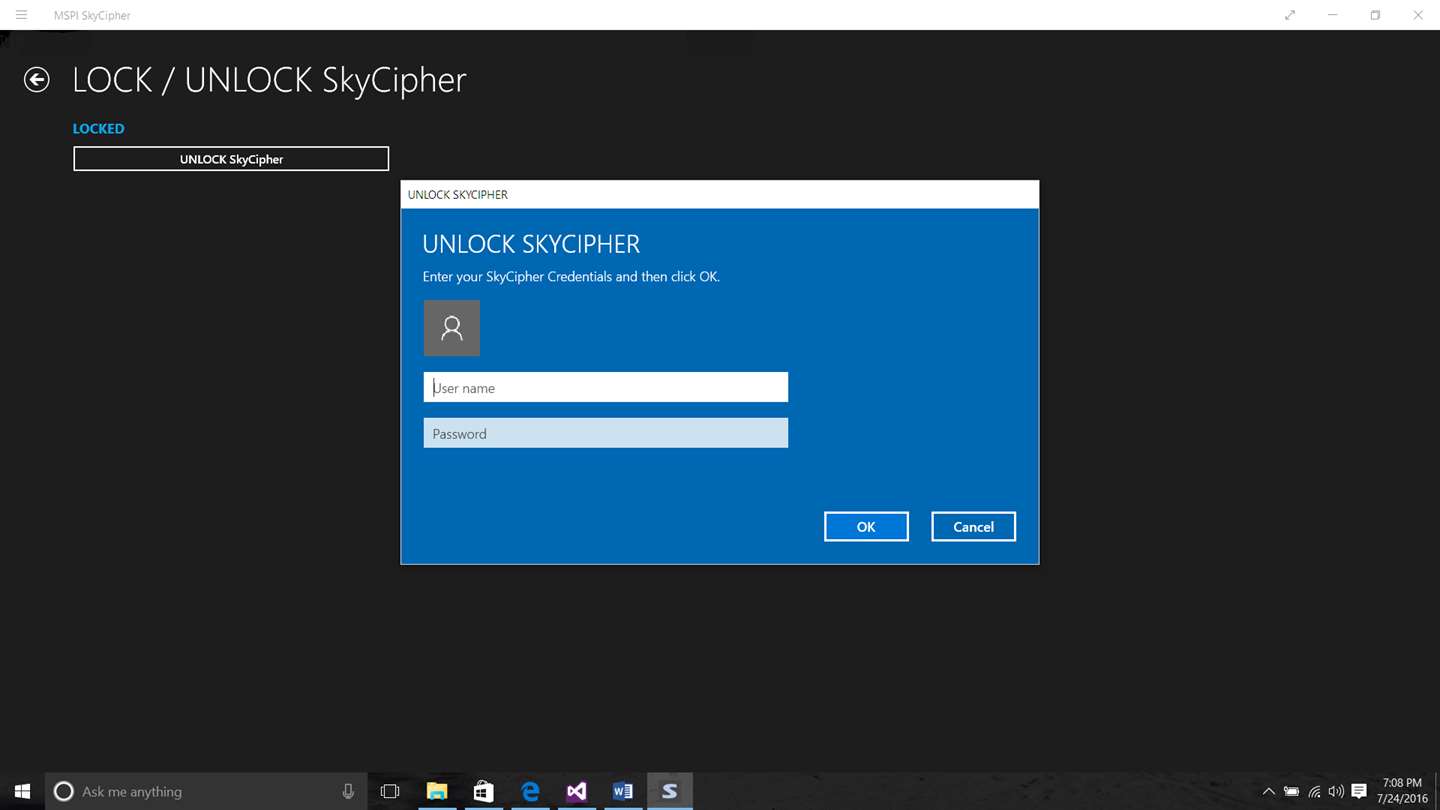
Task: Click the 'Enter your SkyCipher Credentials' instruction text
Action: (x=571, y=276)
